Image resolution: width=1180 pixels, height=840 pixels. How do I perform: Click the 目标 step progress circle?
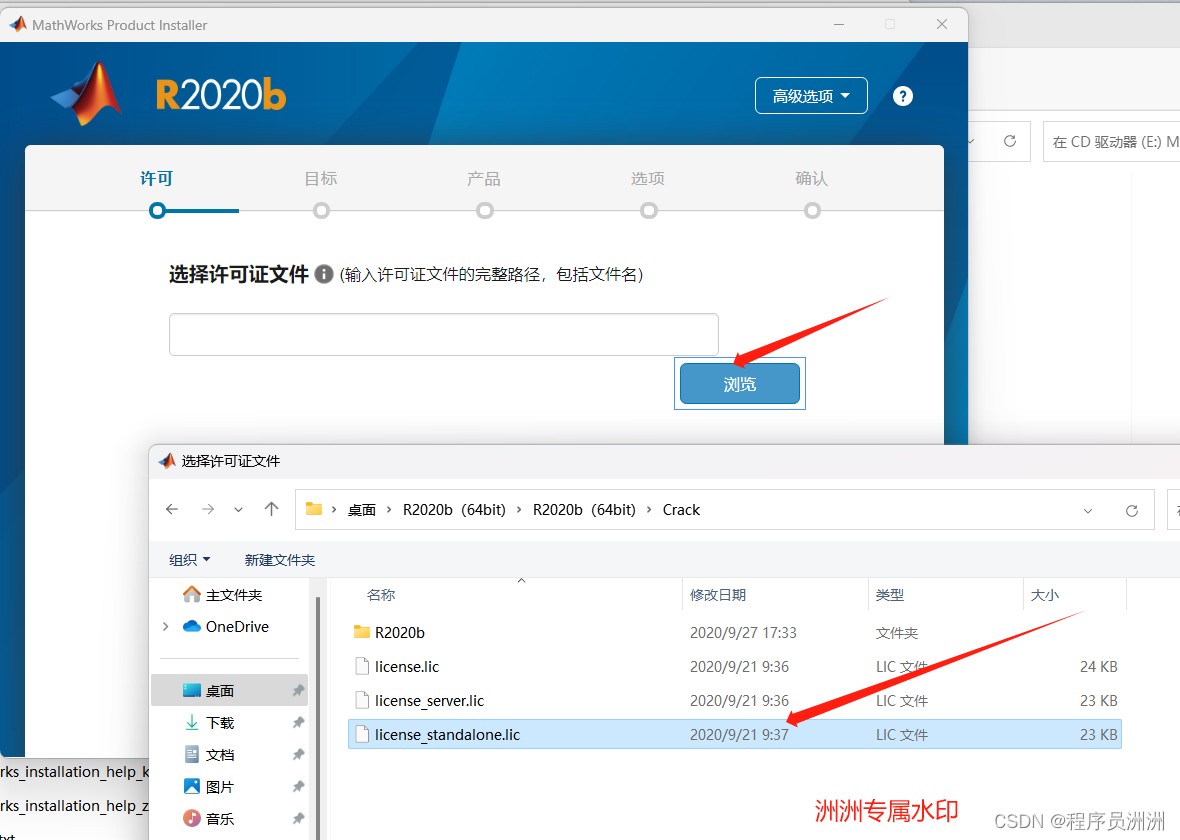321,211
